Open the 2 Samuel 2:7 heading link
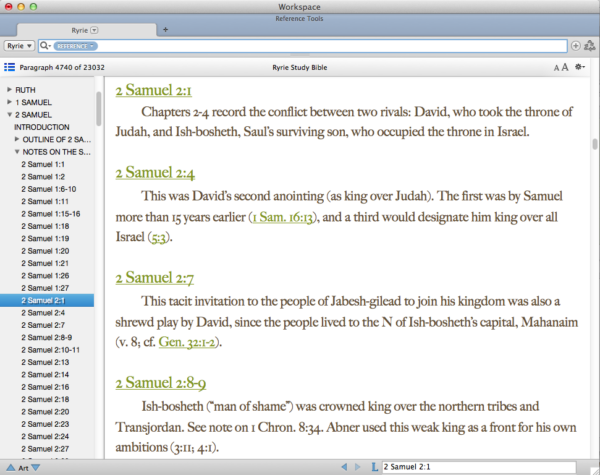The image size is (600, 475). (155, 278)
